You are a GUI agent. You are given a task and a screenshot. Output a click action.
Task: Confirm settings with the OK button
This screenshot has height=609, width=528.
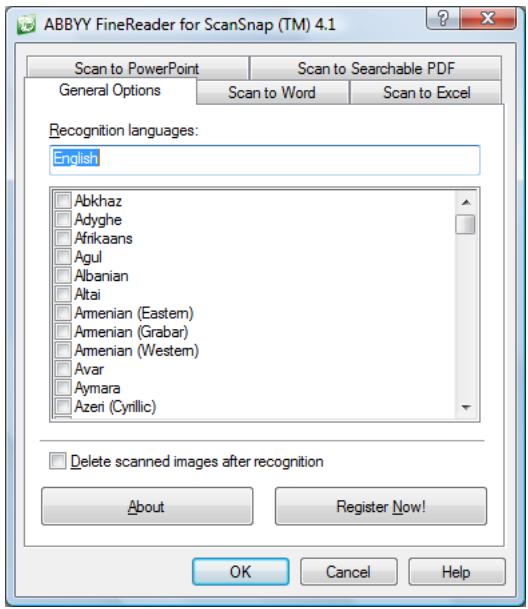click(x=240, y=572)
